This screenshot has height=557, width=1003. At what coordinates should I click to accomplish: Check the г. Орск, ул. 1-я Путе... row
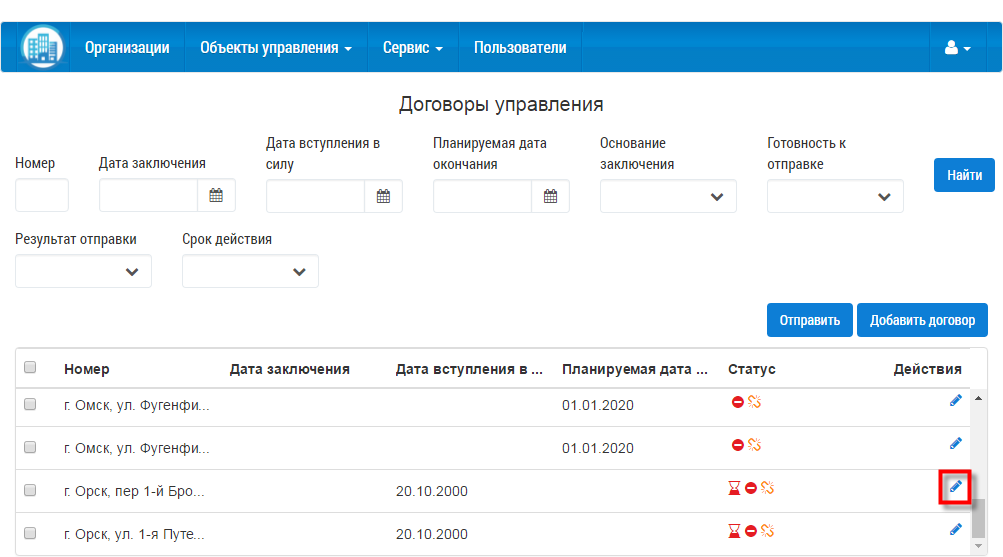30,533
